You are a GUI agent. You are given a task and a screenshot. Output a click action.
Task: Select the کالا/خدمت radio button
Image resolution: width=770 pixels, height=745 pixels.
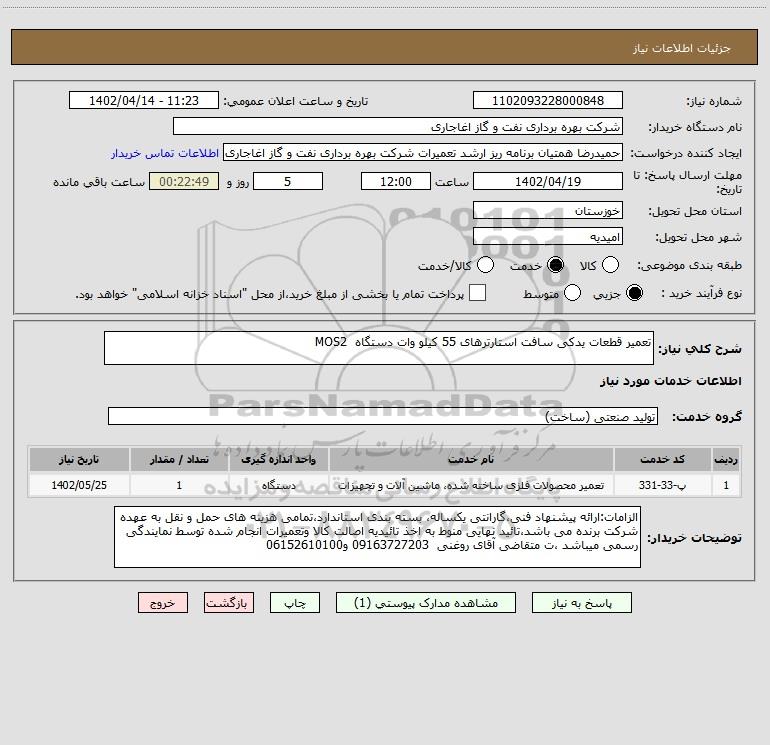pos(485,265)
